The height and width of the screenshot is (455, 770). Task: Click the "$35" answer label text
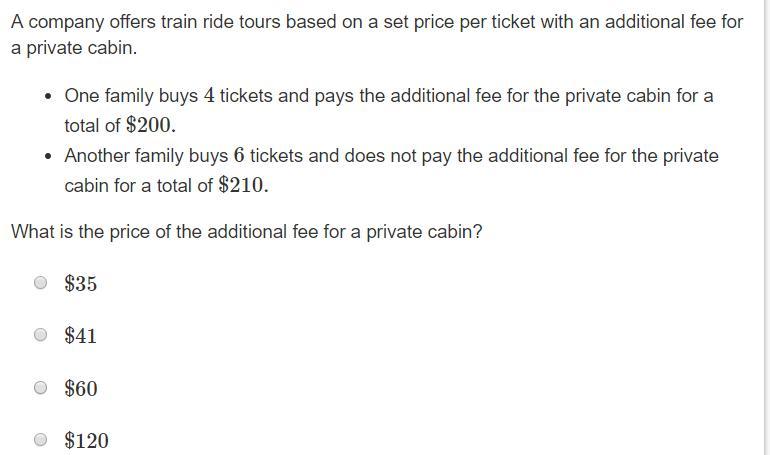(81, 284)
